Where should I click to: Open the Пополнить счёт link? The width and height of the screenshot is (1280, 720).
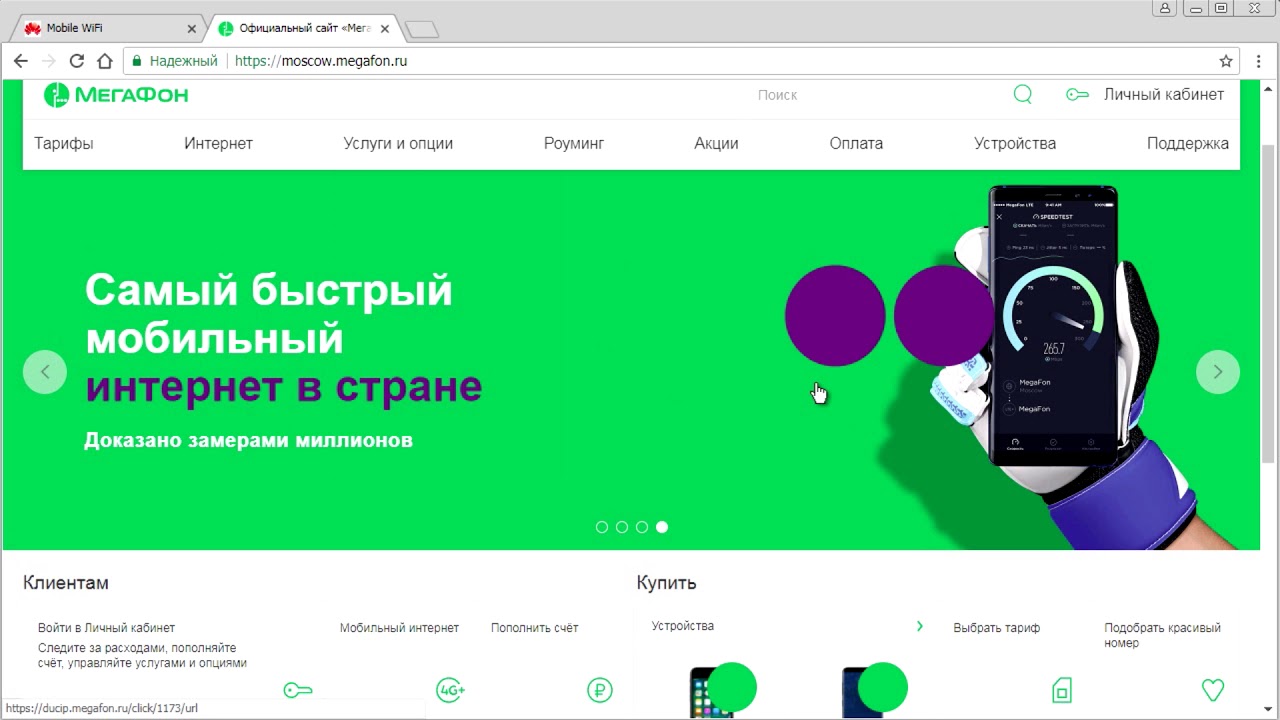(x=534, y=628)
